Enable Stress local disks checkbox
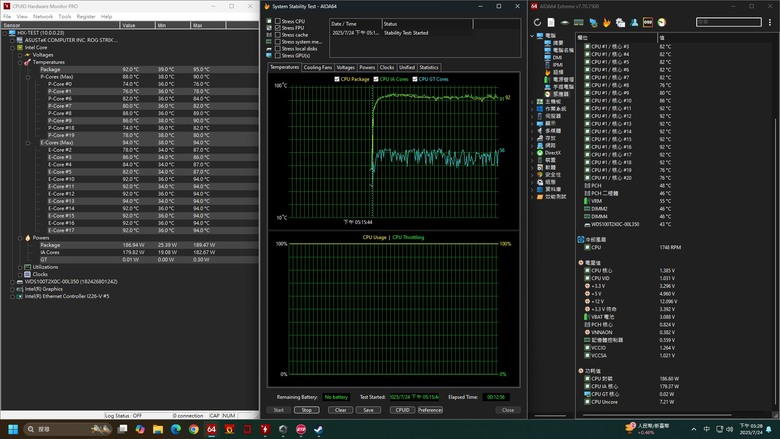 (278, 49)
